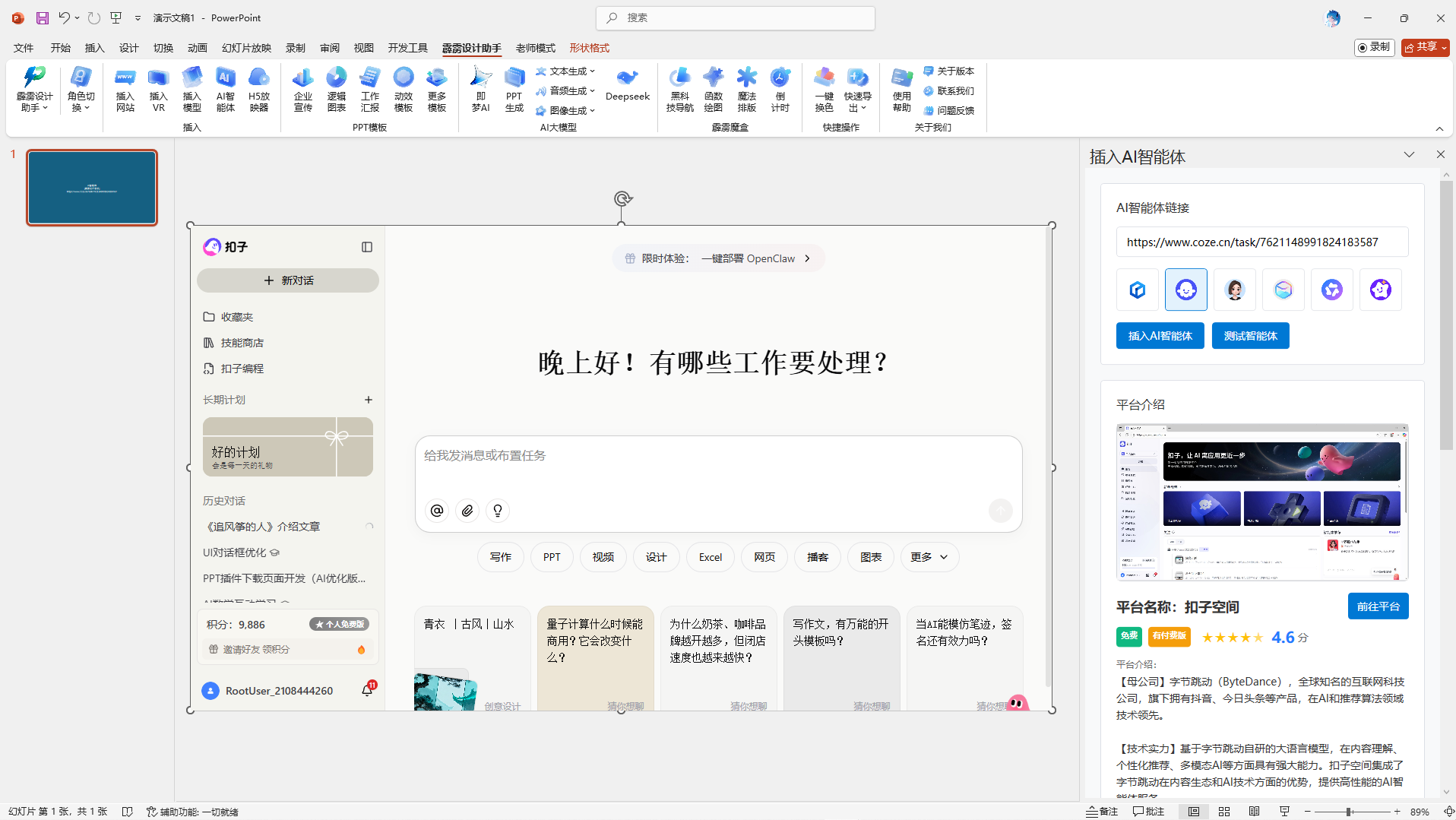Toggle the 扣子 sidebar collapse icon

(x=367, y=247)
